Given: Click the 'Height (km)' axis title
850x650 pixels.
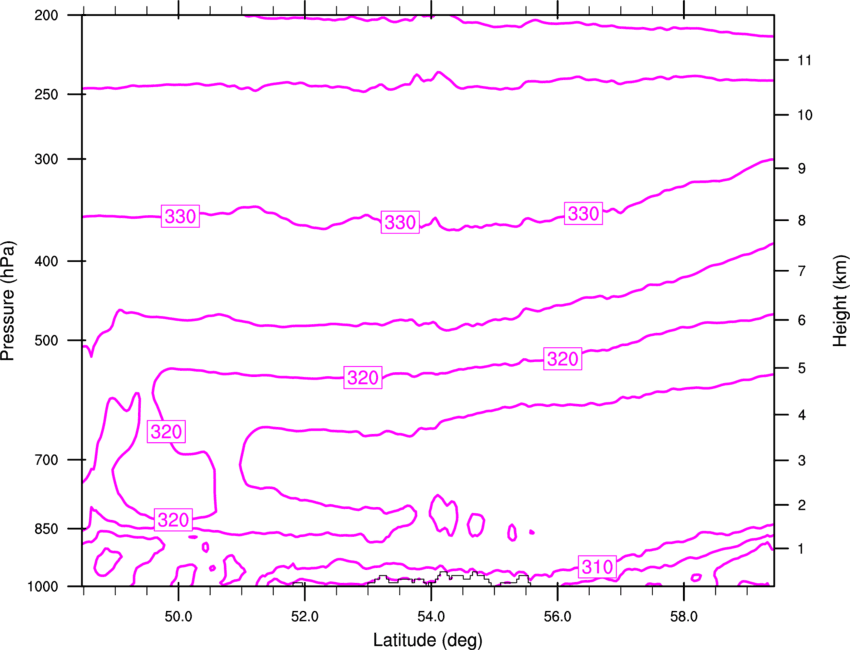Looking at the screenshot, I should [x=841, y=301].
